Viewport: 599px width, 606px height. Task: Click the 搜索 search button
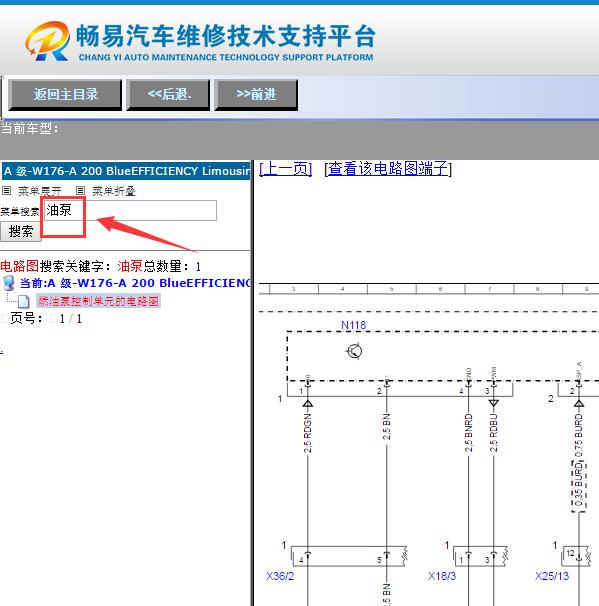click(21, 232)
